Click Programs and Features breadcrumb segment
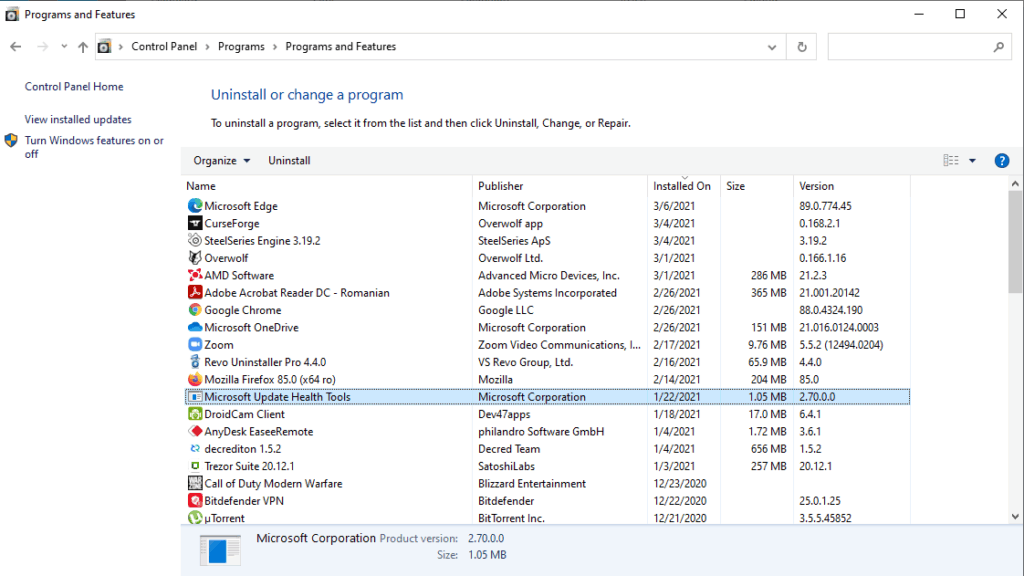 pos(341,46)
